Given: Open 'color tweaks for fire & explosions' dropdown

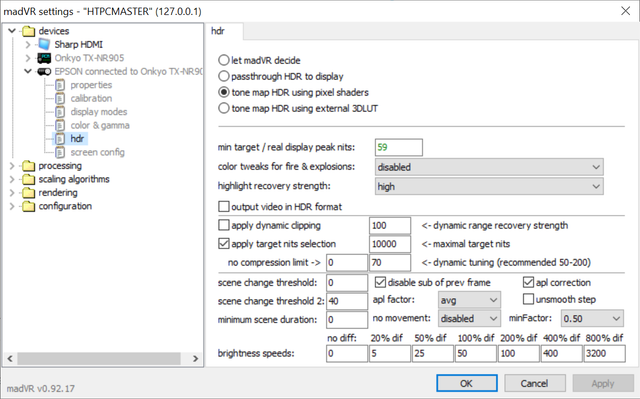Looking at the screenshot, I should click(x=489, y=167).
